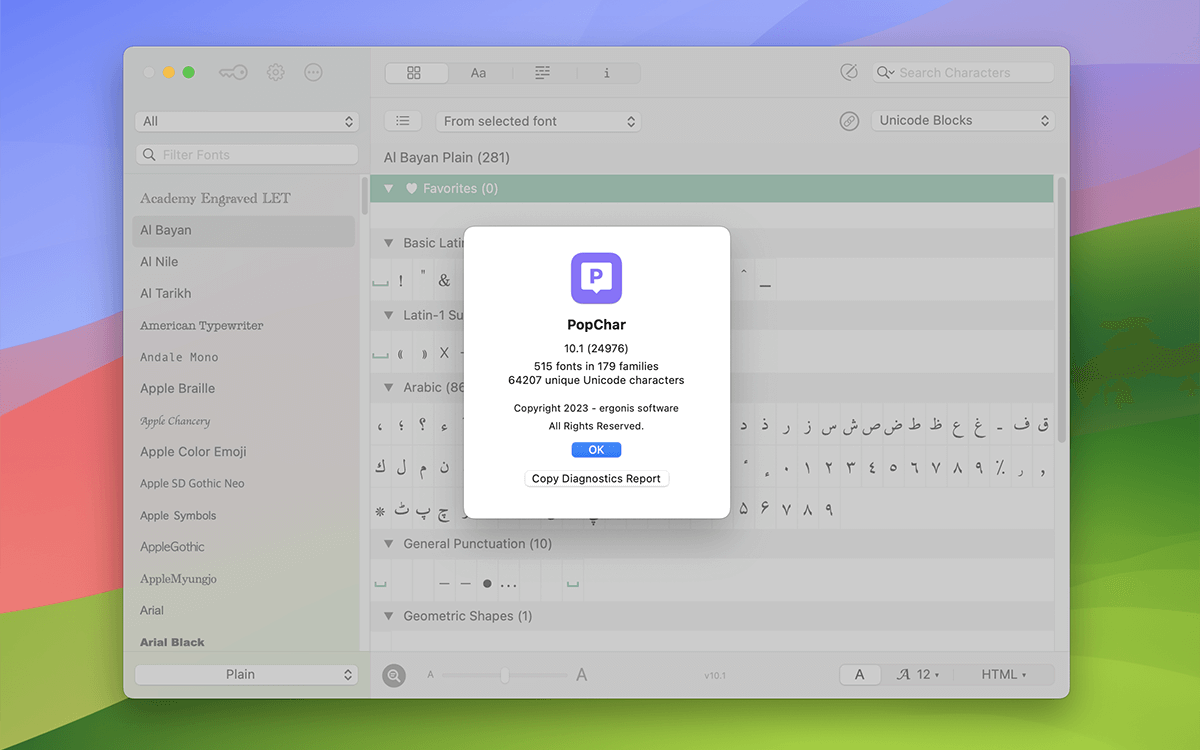Click the zoom magnifier button in the bottom bar
Viewport: 1200px width, 750px height.
click(x=394, y=675)
